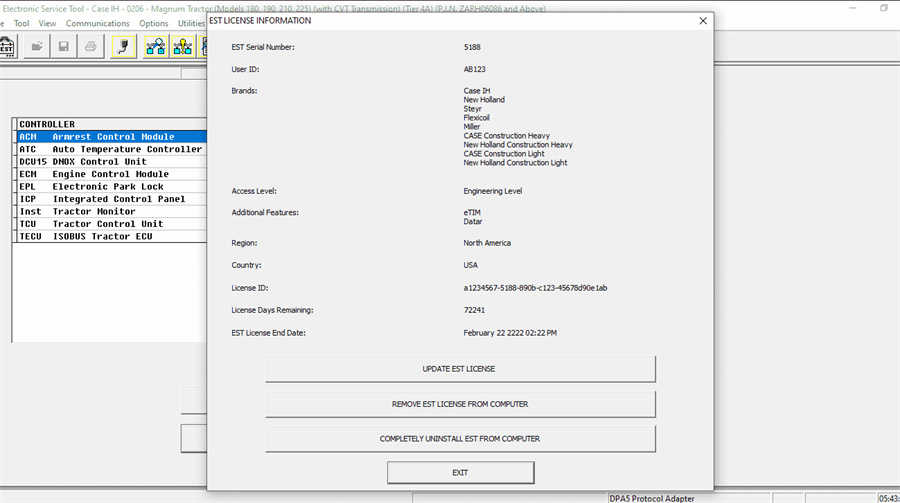Click the Engineering Level access value
This screenshot has height=503, width=900.
click(492, 191)
